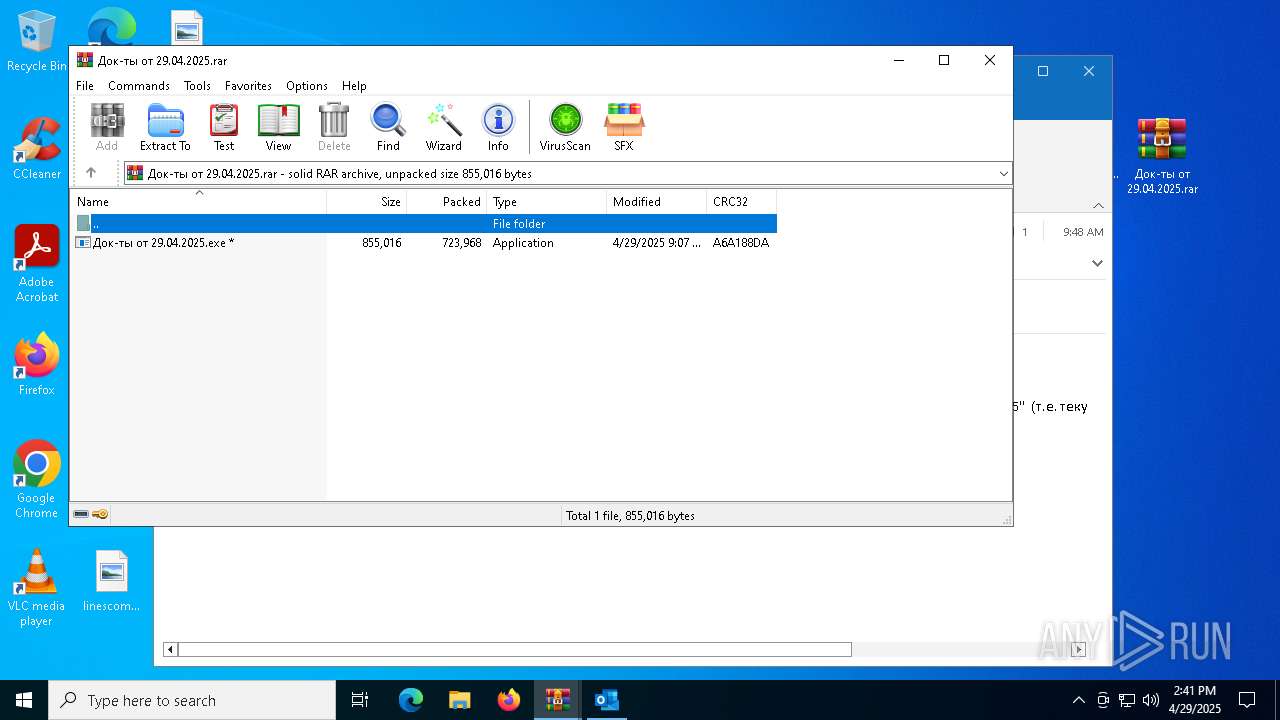Click the taskbar clock showing 2:41 PM
Viewport: 1280px width, 720px height.
click(1195, 700)
